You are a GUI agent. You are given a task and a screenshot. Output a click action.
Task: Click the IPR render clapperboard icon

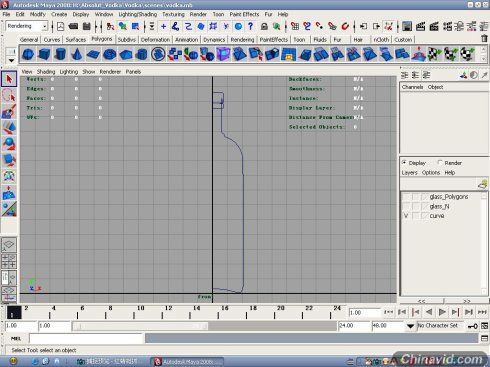tap(434, 26)
